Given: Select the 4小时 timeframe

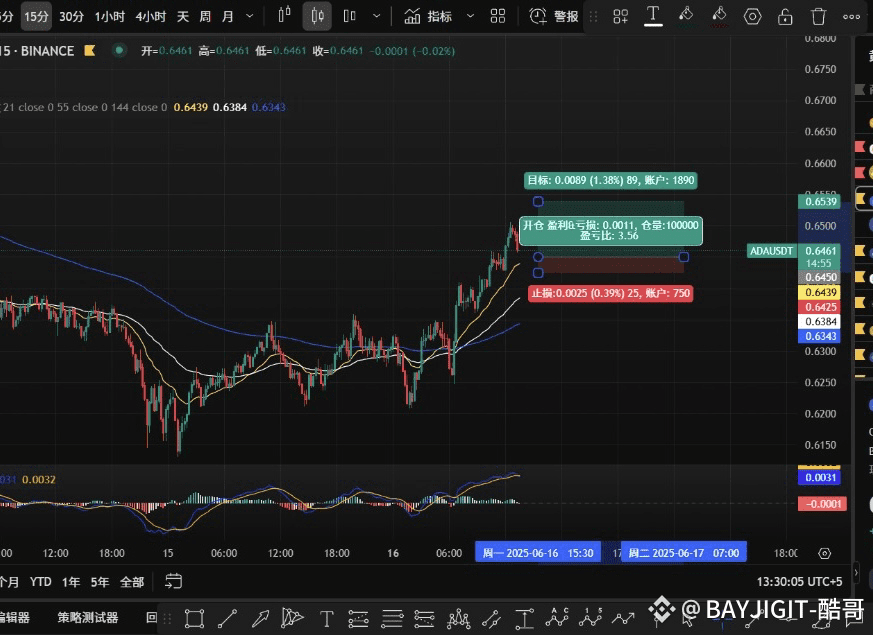Looking at the screenshot, I should (150, 17).
